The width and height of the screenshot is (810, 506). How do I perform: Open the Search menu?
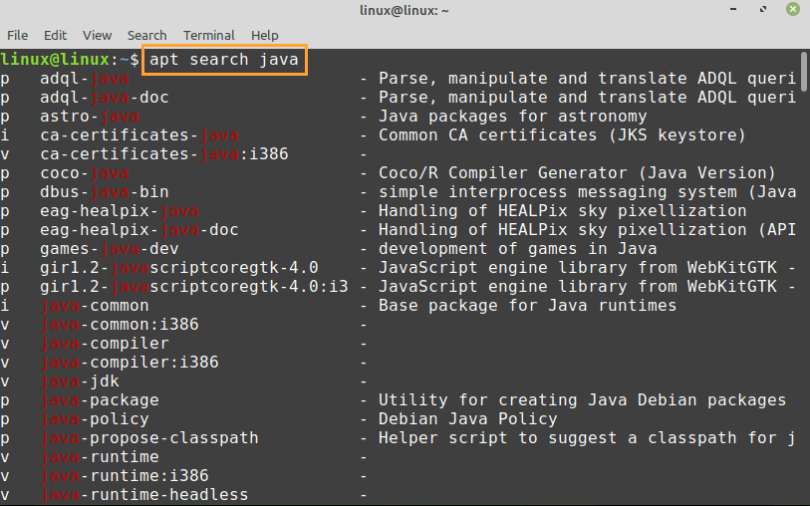click(147, 35)
